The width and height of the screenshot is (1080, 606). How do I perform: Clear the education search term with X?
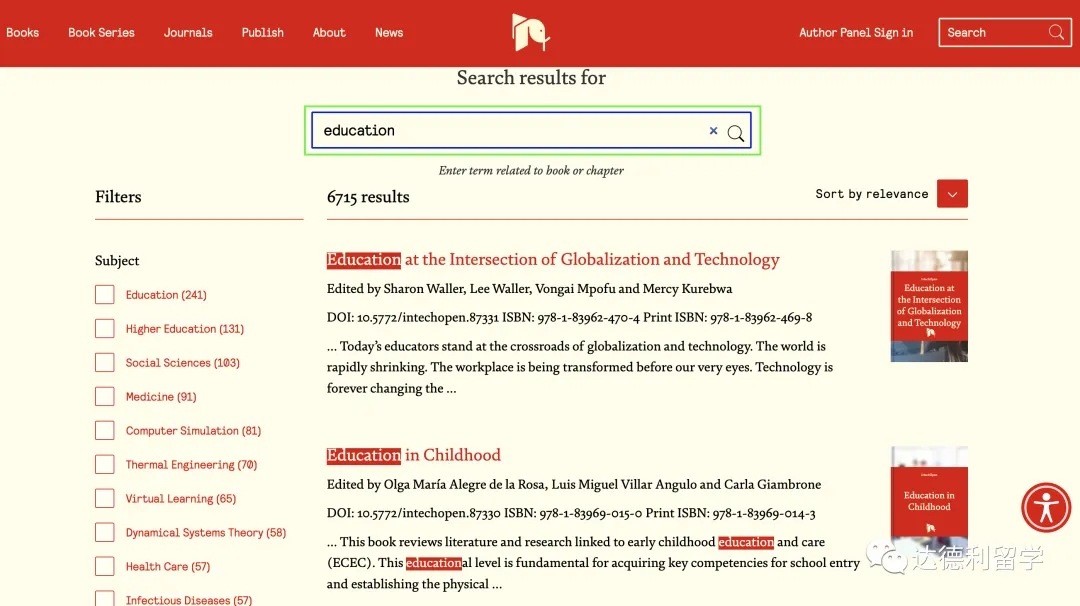(714, 131)
